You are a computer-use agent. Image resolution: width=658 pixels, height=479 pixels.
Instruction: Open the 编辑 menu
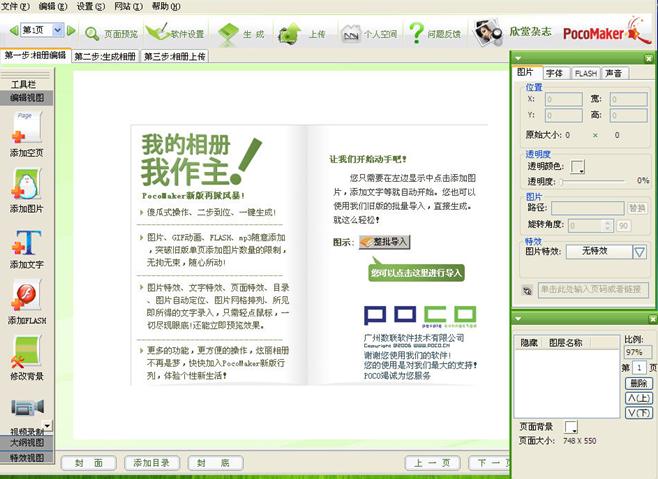click(x=53, y=6)
